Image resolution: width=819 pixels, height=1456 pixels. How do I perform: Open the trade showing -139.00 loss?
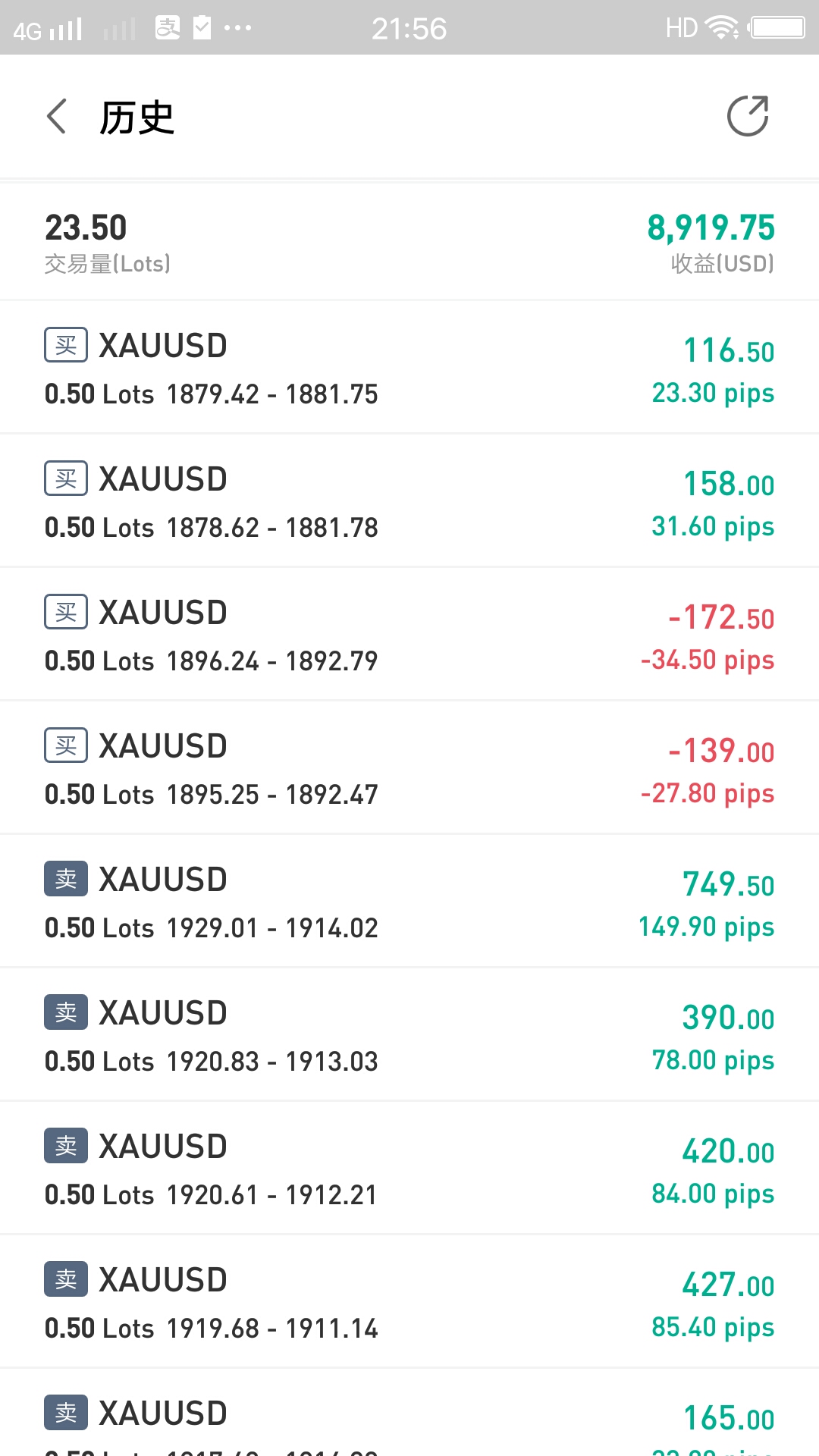coord(409,768)
